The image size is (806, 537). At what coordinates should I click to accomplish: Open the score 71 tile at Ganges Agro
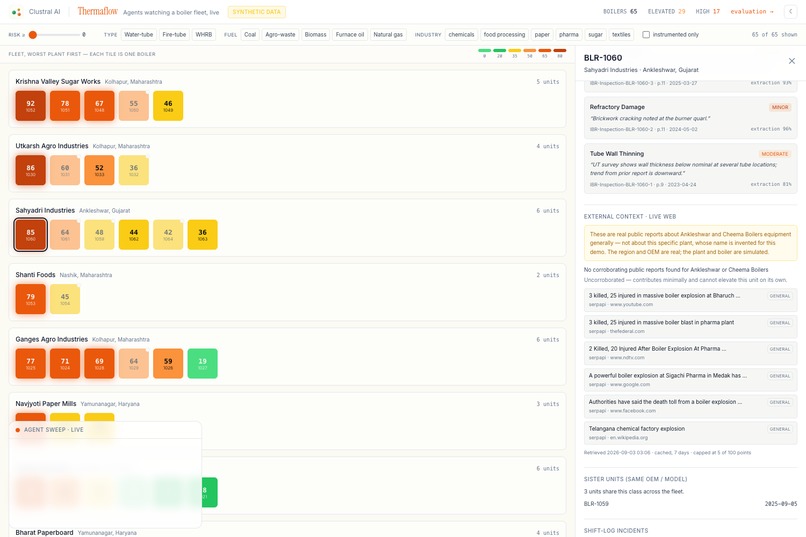[x=65, y=363]
